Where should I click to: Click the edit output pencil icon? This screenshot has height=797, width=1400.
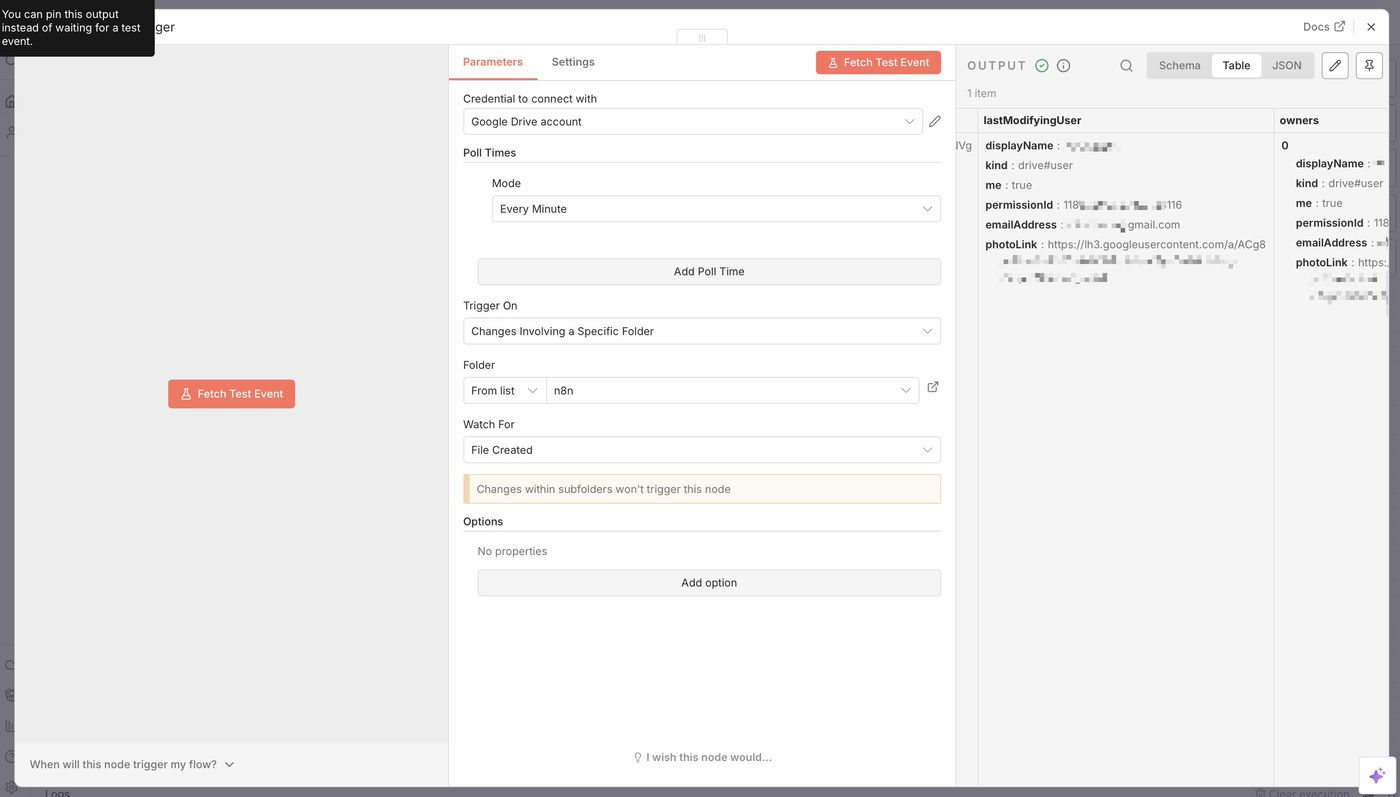1334,66
